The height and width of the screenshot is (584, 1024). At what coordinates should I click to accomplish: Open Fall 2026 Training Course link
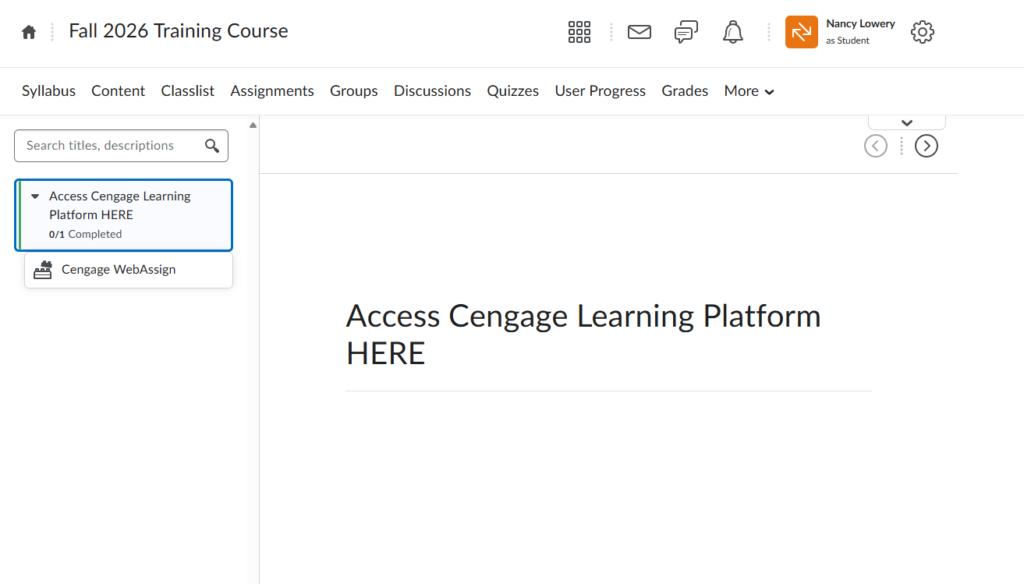178,31
